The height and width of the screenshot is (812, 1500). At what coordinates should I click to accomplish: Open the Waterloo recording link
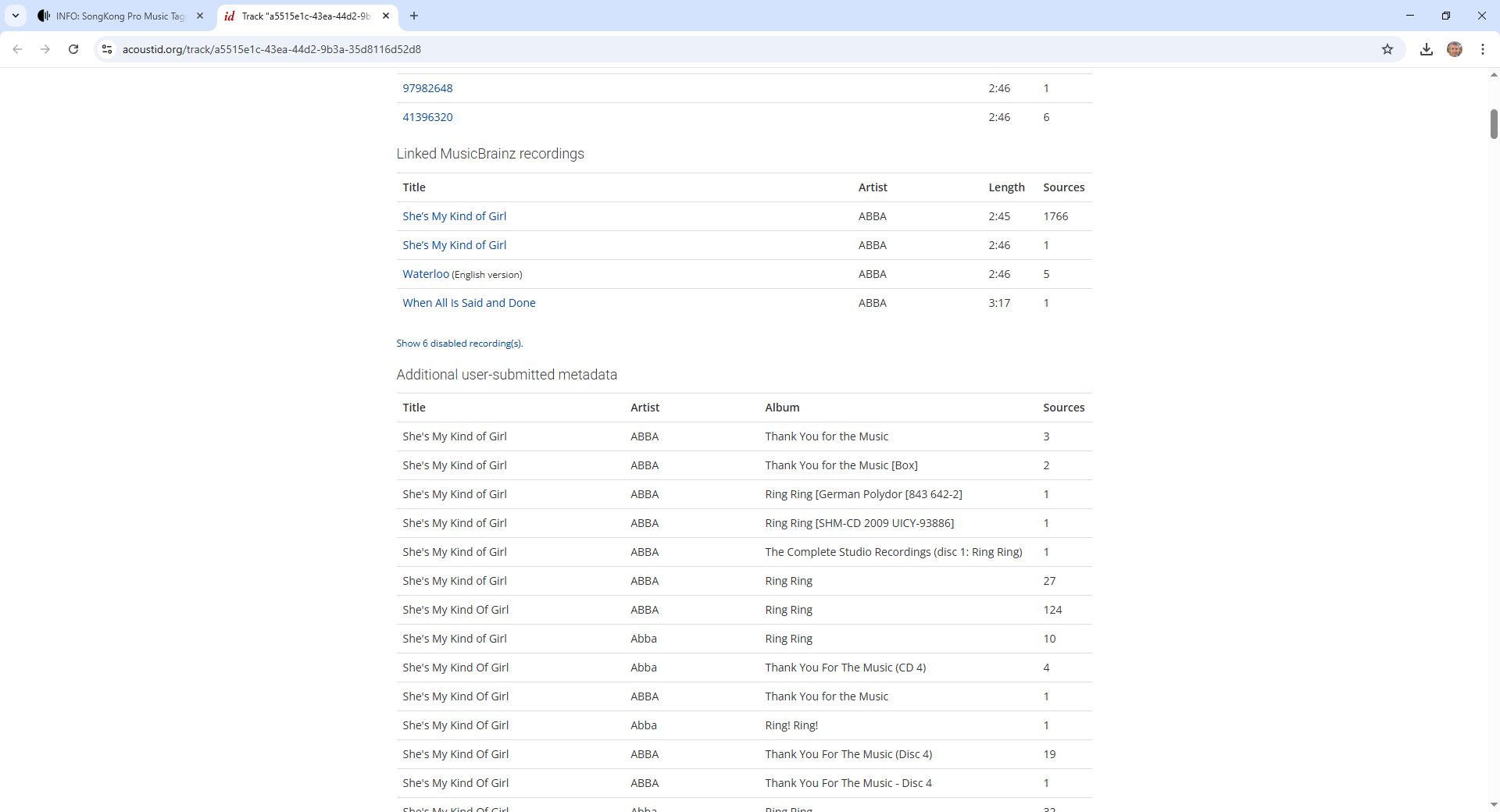426,274
